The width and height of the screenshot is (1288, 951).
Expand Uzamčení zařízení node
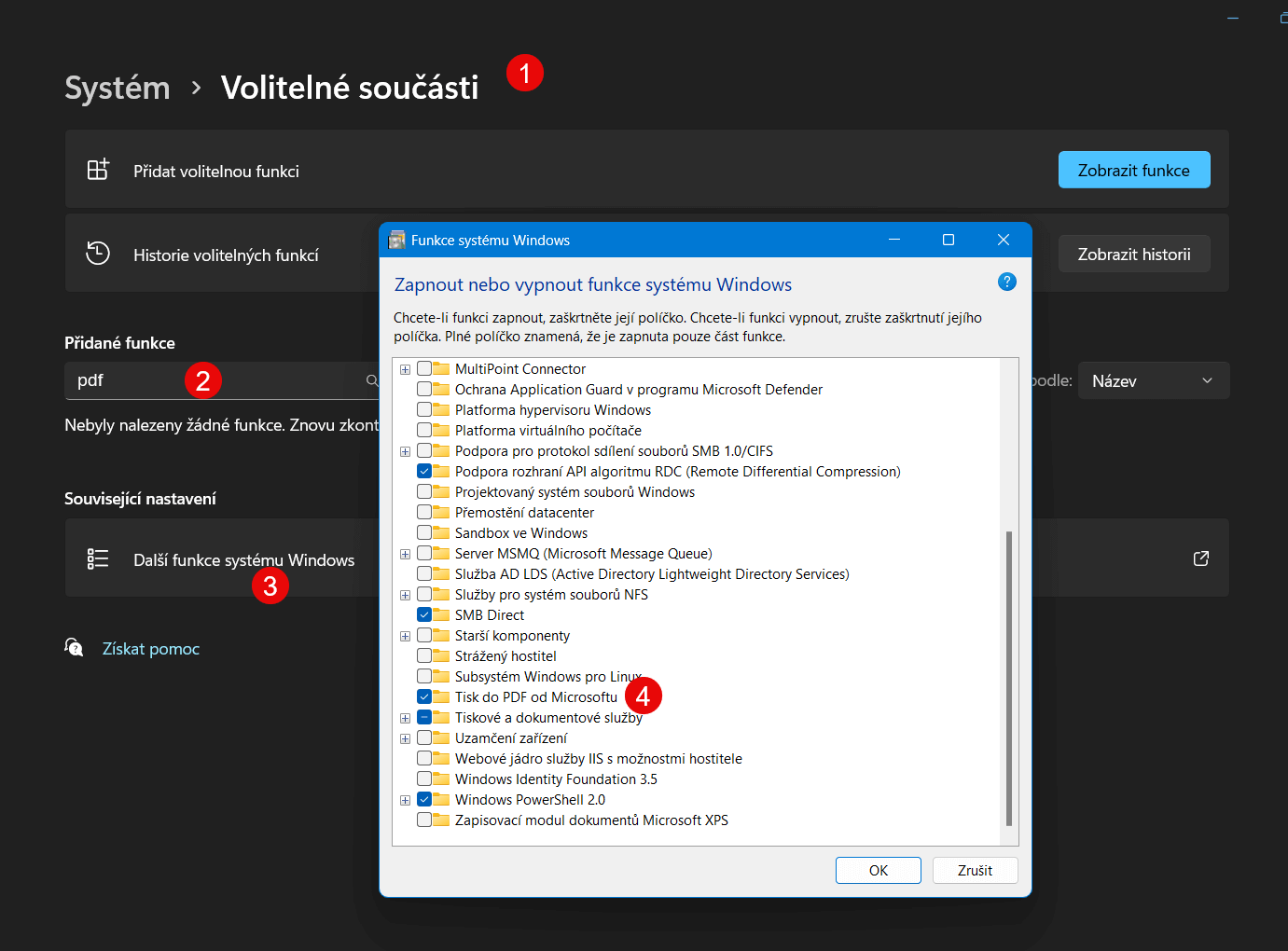pos(405,738)
